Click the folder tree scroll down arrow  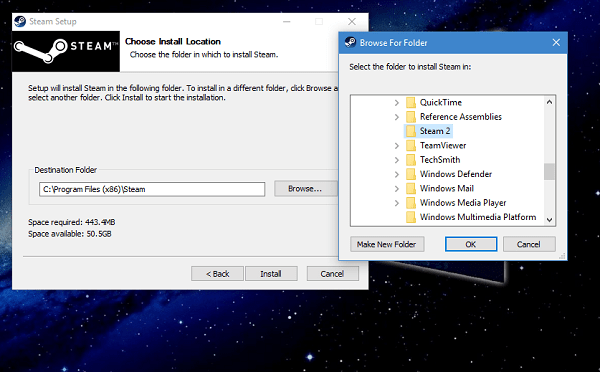tap(549, 220)
